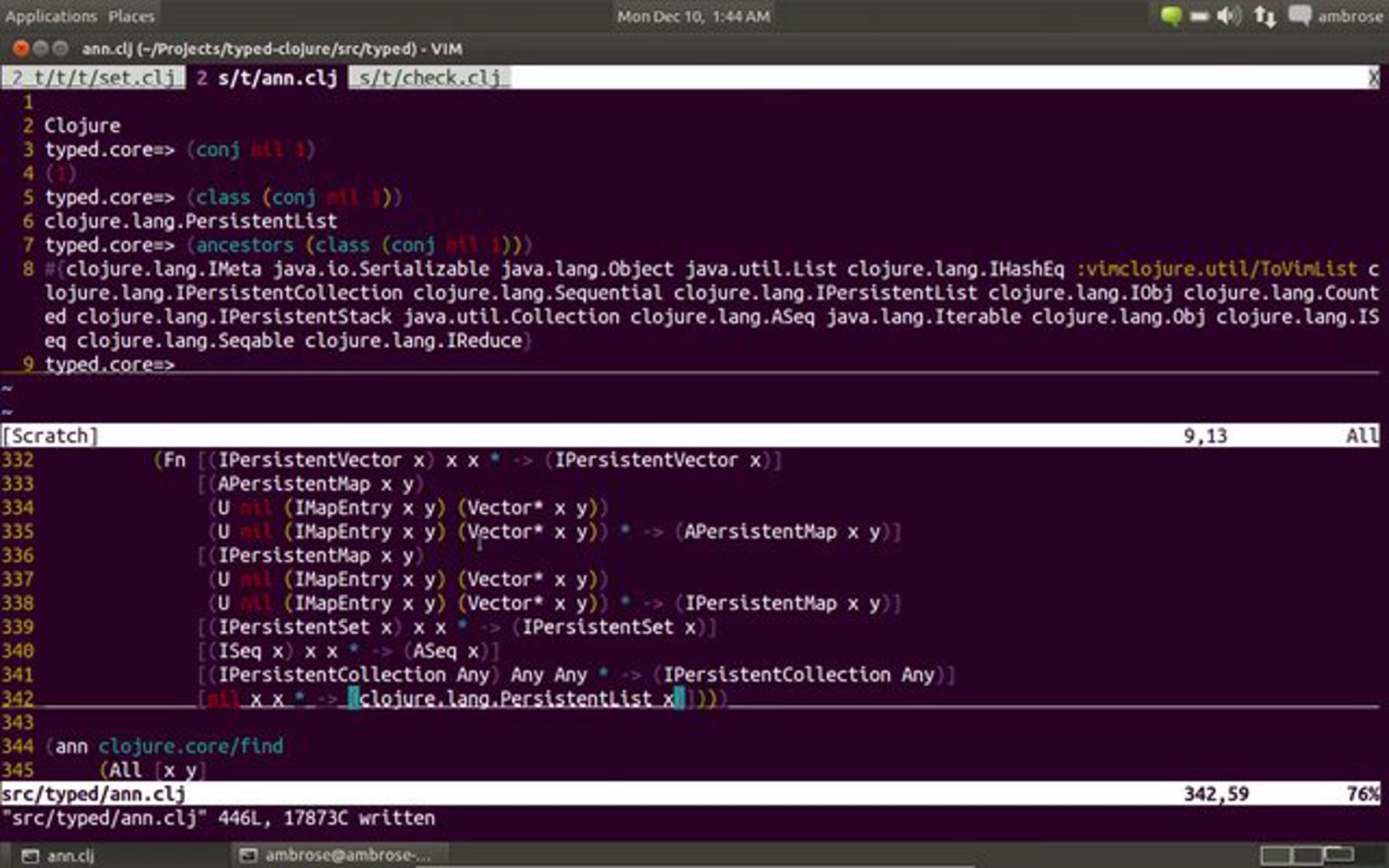Screen dimensions: 1389x868
Task: Click the terminal taskbar app icon
Action: point(248,856)
